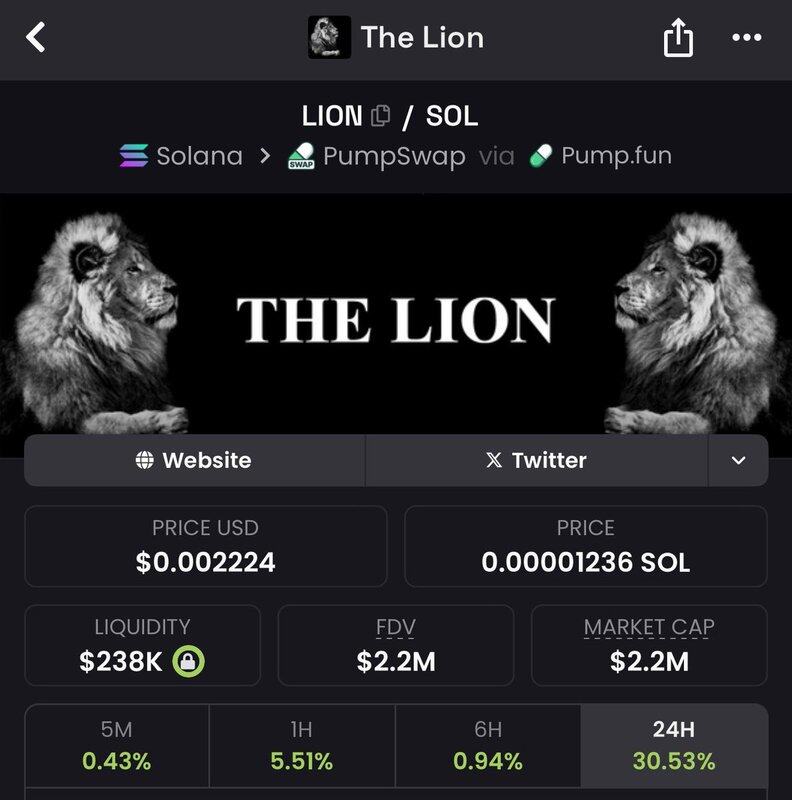Screen dimensions: 792x800
Task: Tap the Solana chain logo
Action: tap(133, 157)
